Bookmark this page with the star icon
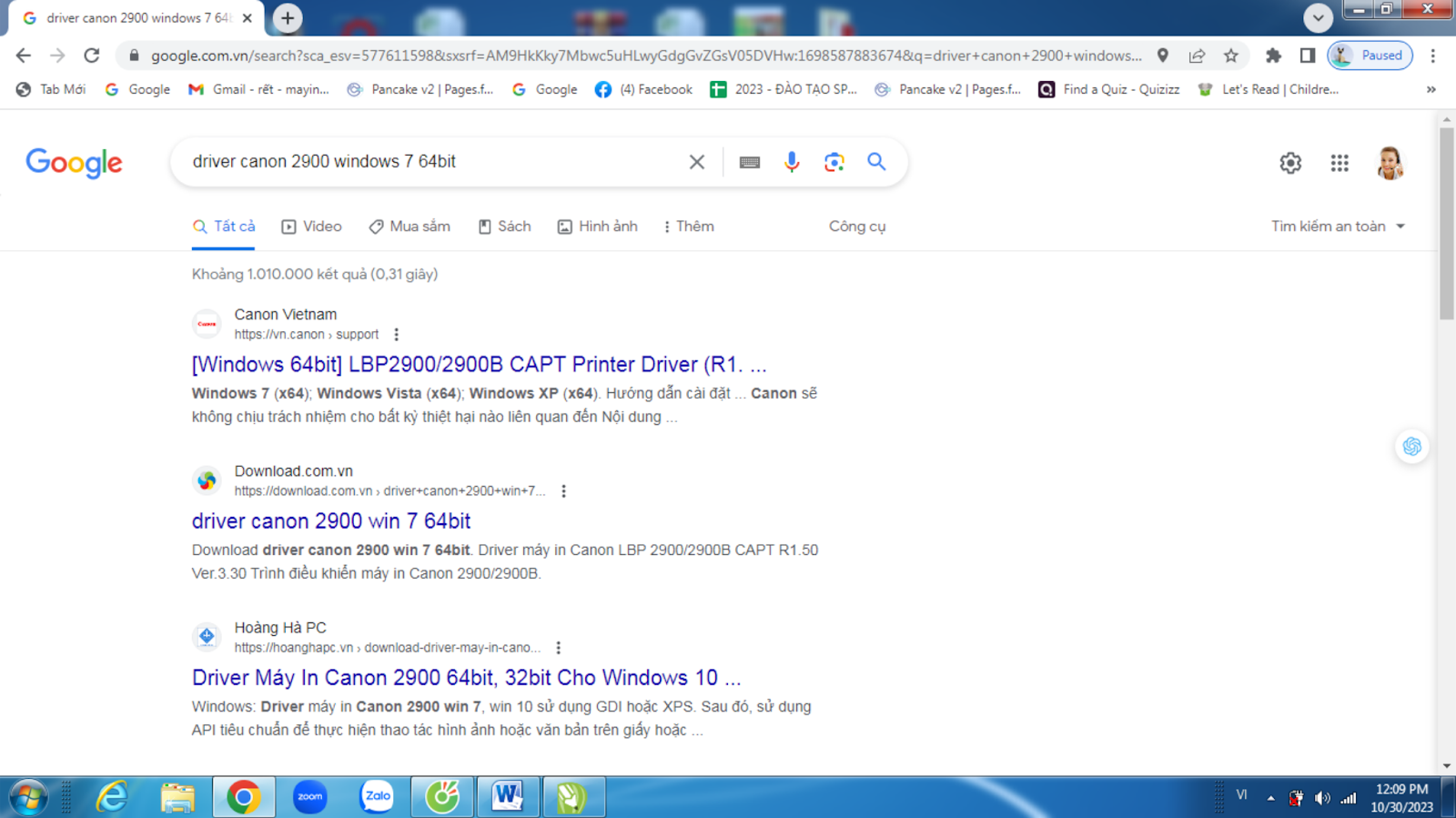 click(x=1231, y=56)
